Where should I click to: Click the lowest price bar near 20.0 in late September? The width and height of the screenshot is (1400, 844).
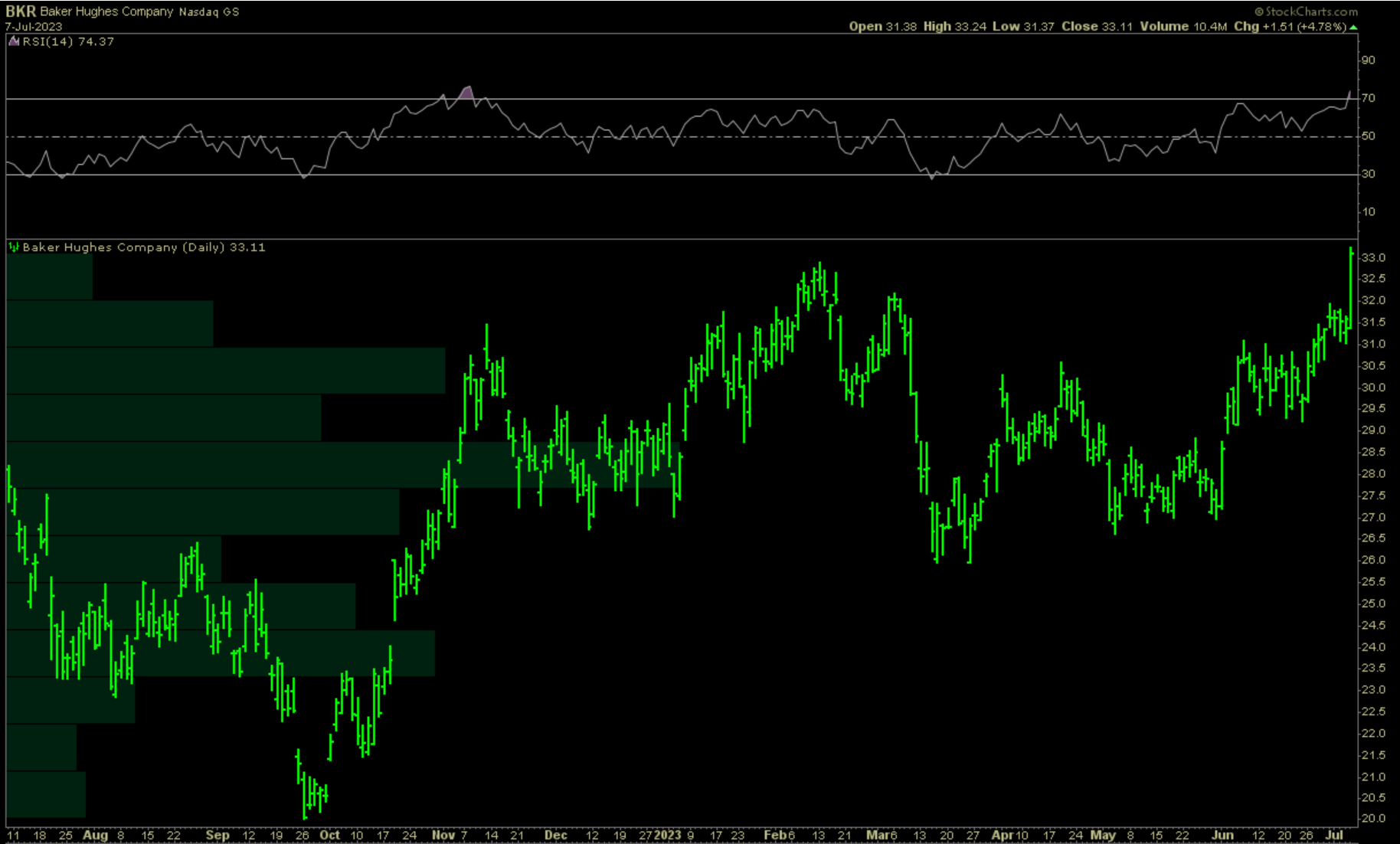[305, 794]
